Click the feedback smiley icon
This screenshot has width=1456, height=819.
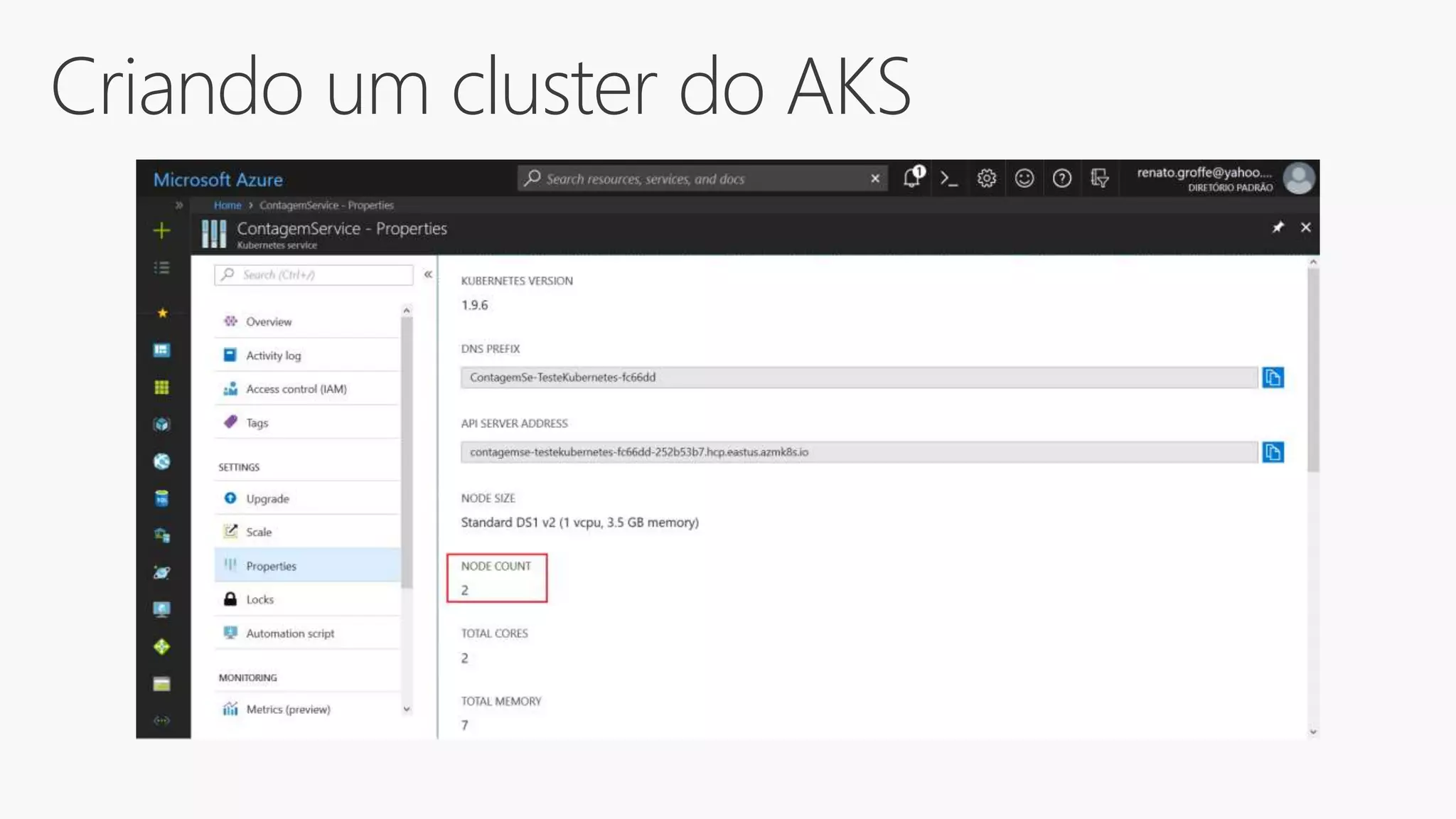click(x=1024, y=178)
